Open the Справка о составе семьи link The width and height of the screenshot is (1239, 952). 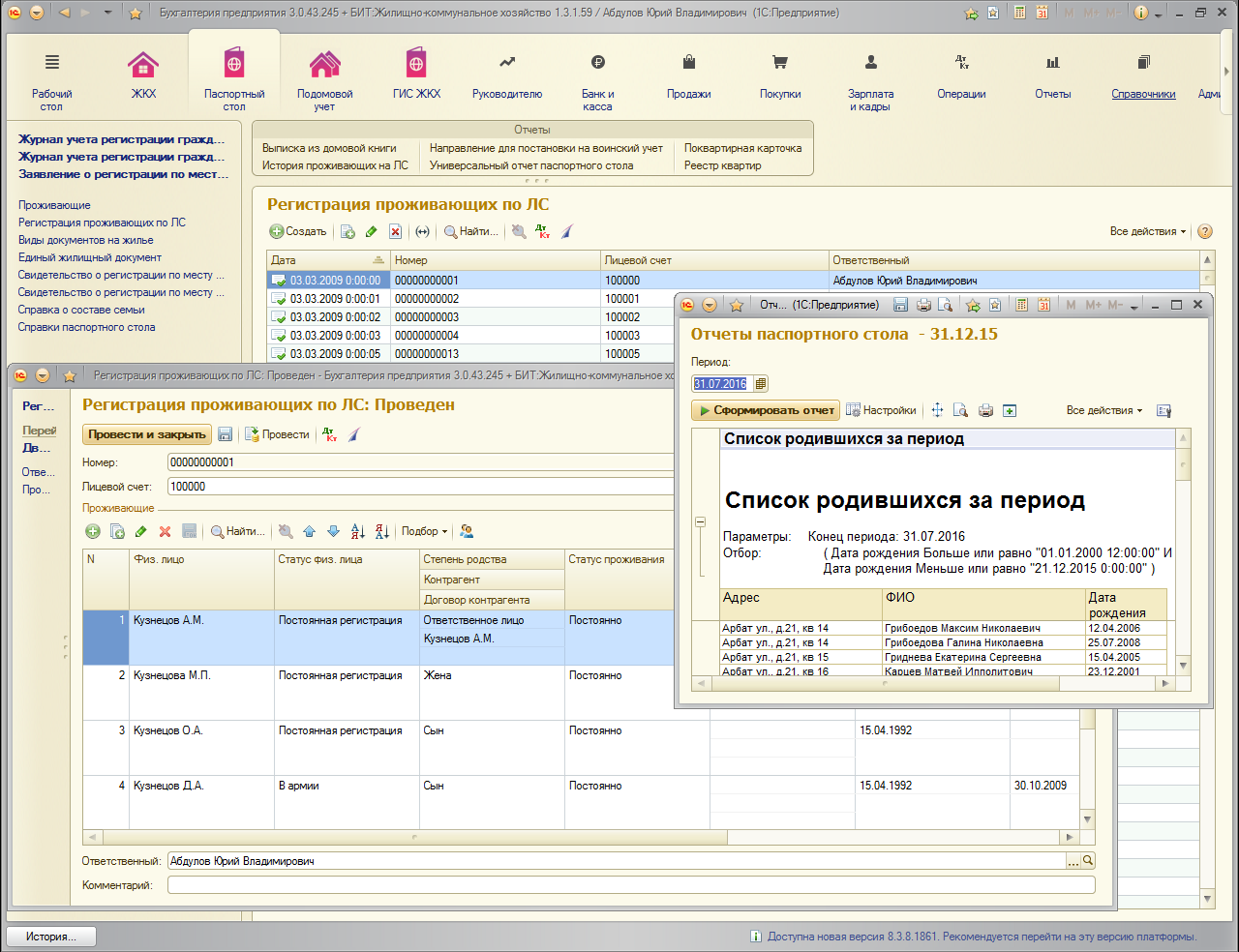click(x=81, y=310)
